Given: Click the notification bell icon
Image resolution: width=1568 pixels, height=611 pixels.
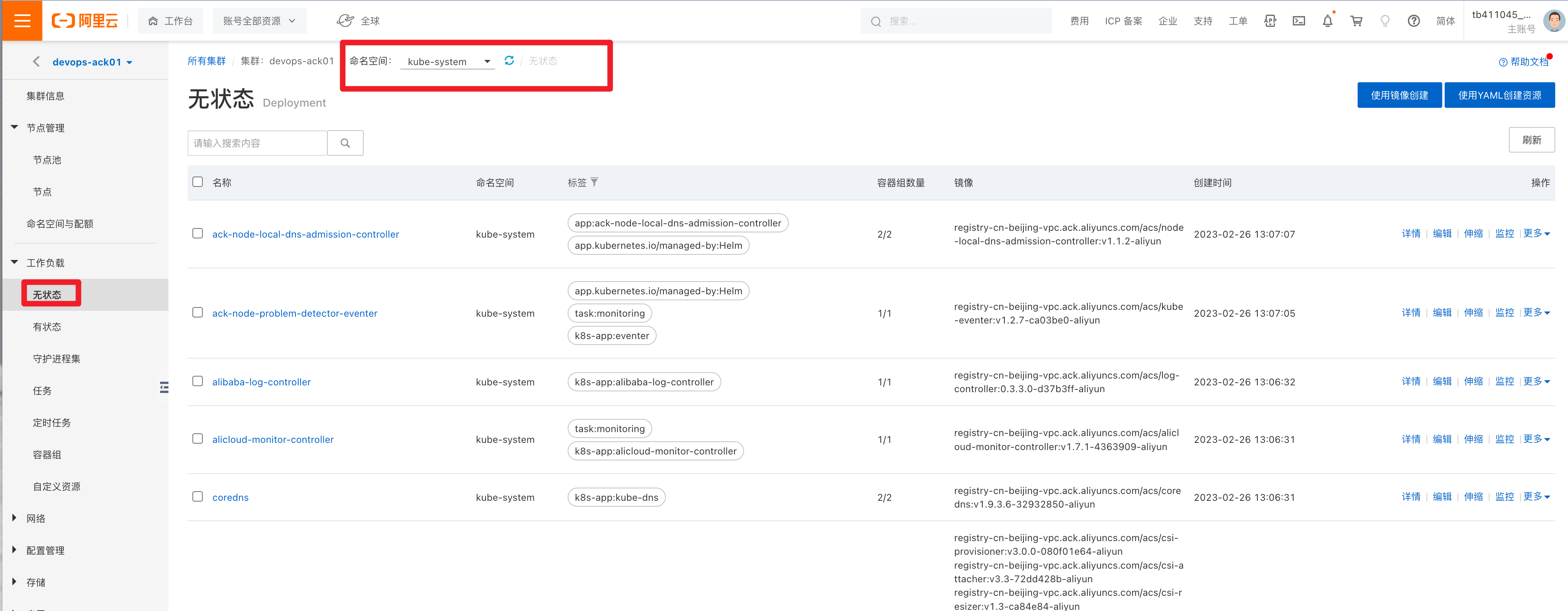Looking at the screenshot, I should pos(1328,21).
